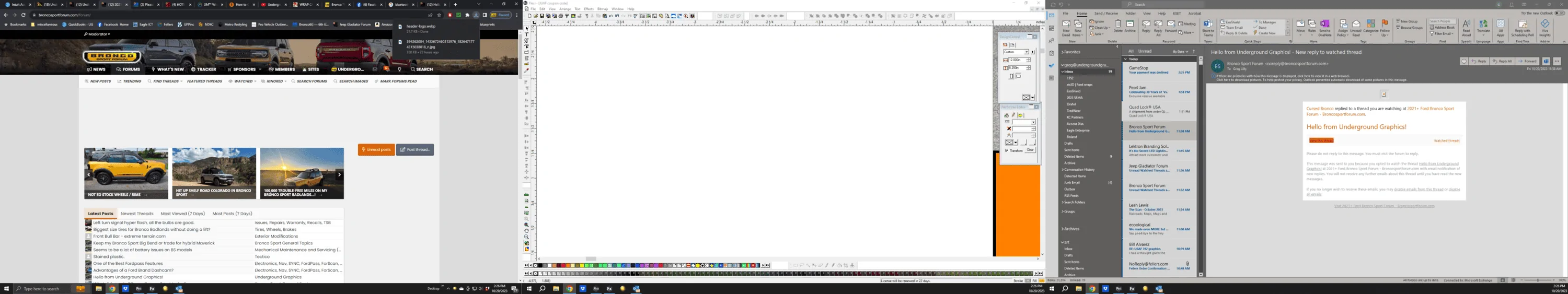1568x294 pixels.
Task: Click the Unread posts button on the forum
Action: 376,149
